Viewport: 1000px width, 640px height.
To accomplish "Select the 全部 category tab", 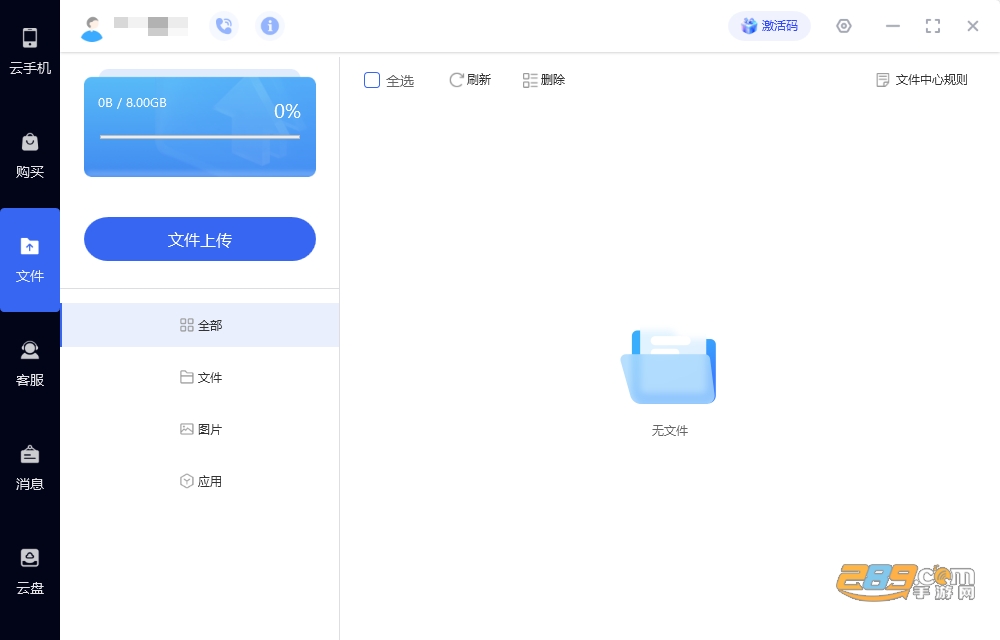I will [x=200, y=325].
